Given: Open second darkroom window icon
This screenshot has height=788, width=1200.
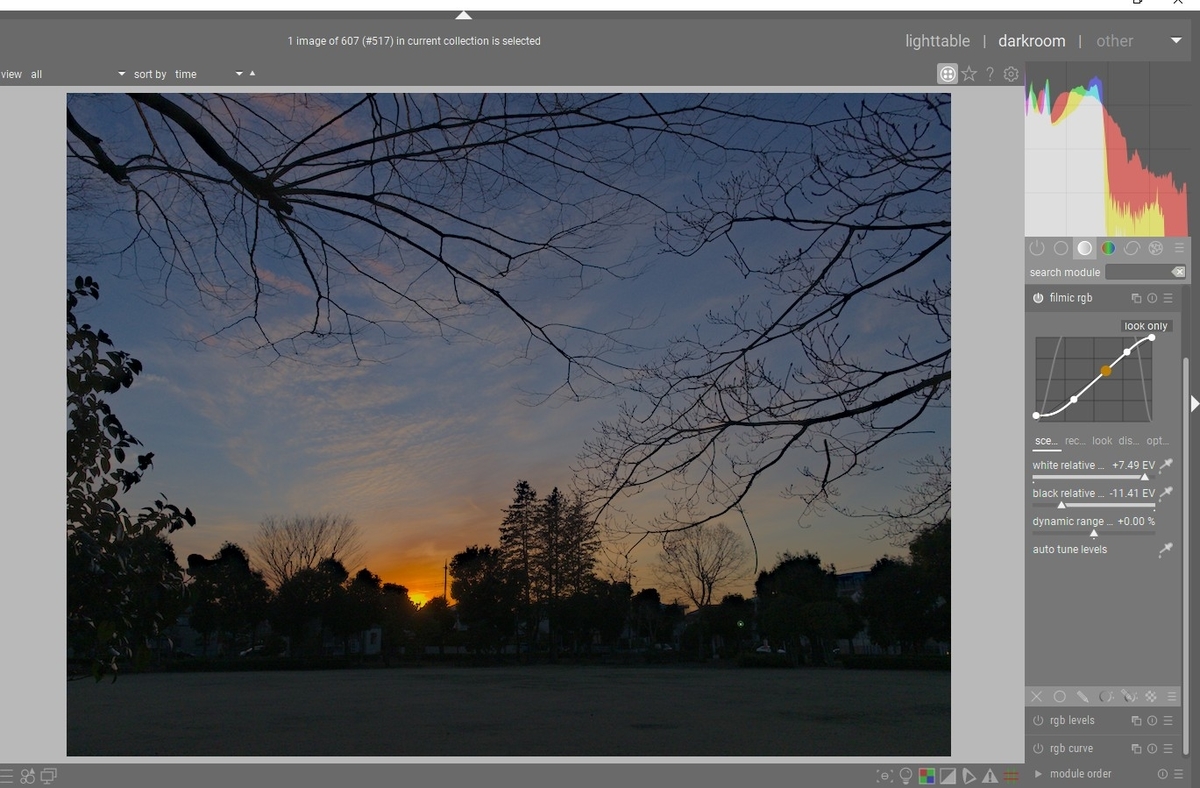Looking at the screenshot, I should click(48, 776).
